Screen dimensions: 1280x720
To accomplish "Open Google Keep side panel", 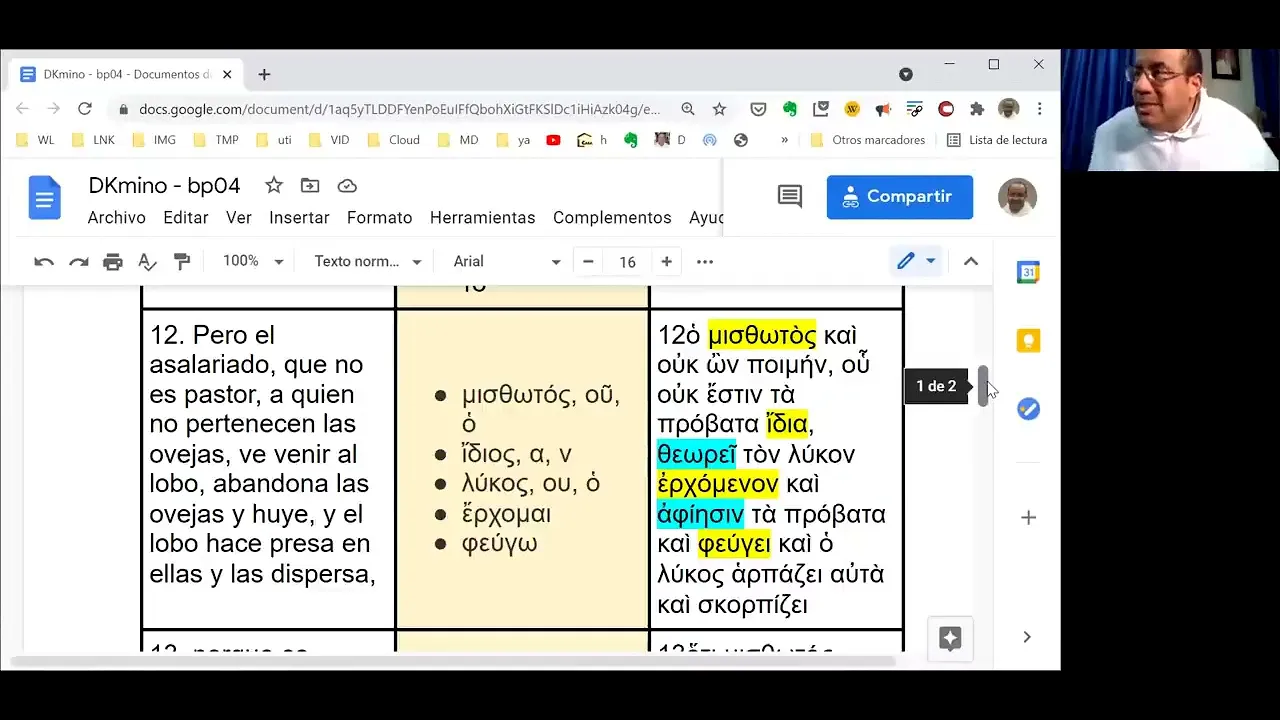I will (1028, 341).
